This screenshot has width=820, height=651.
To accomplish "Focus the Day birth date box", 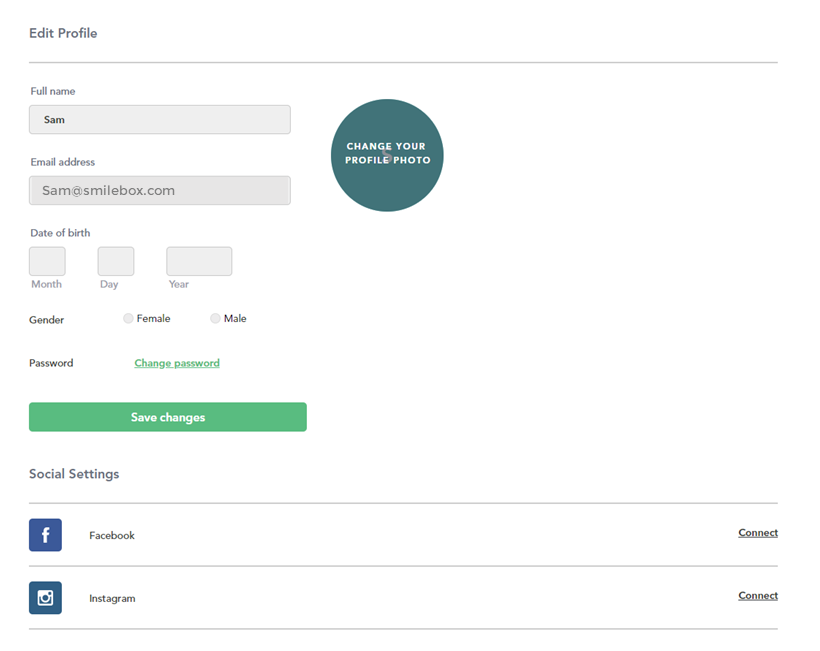I will [116, 261].
